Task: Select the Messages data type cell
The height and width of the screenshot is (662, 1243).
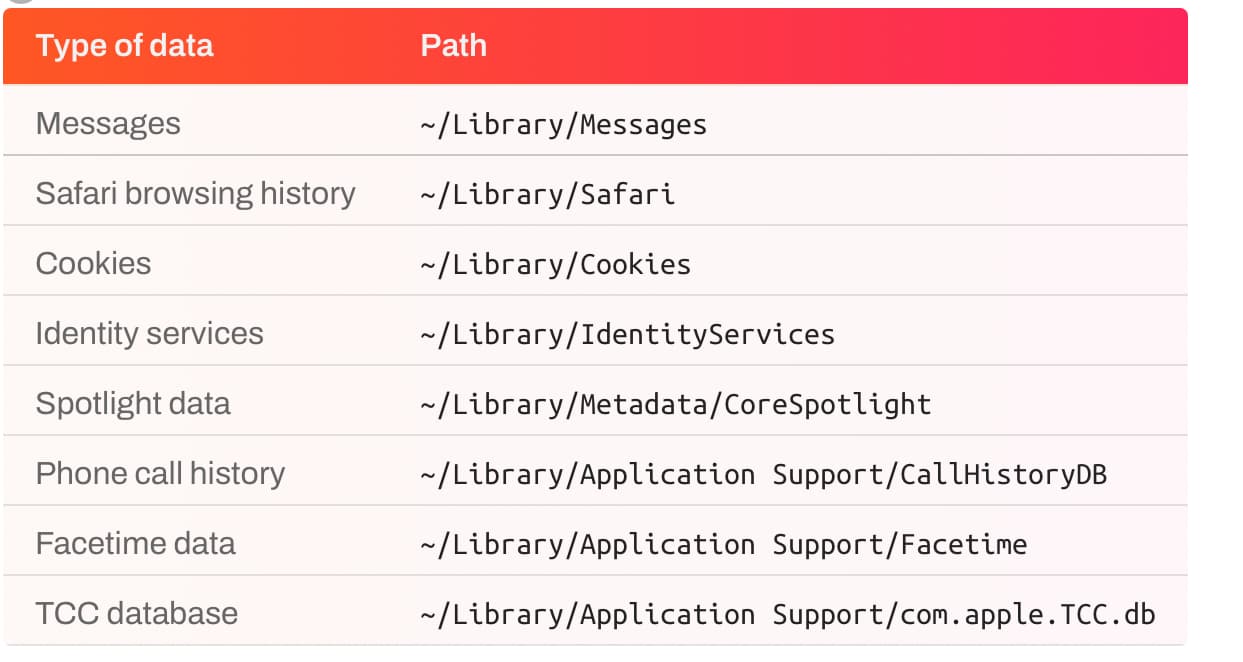Action: click(x=108, y=124)
